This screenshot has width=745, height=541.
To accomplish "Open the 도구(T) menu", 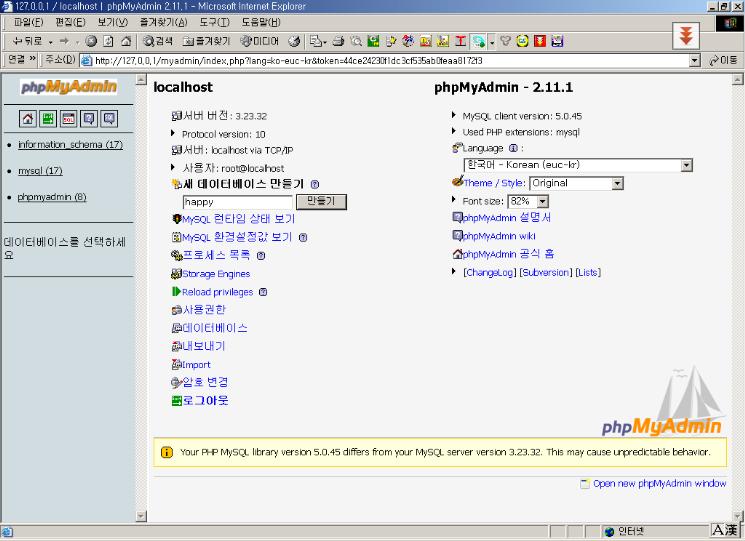I will tap(214, 22).
